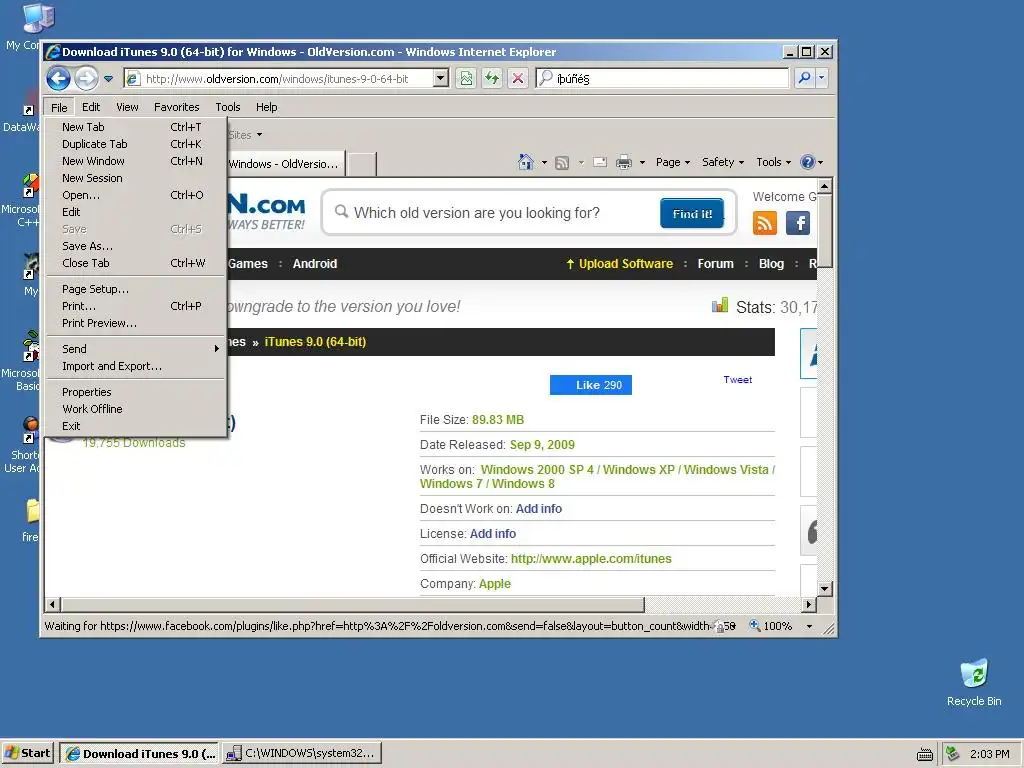Refresh the page with green arrows icon
This screenshot has height=768, width=1024.
tap(492, 78)
